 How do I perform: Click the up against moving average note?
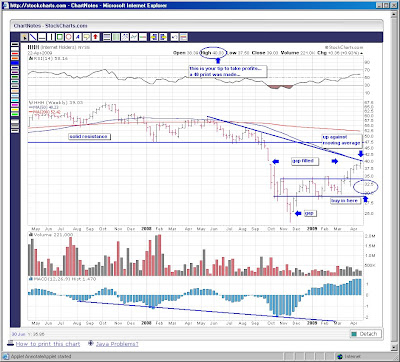coord(342,140)
